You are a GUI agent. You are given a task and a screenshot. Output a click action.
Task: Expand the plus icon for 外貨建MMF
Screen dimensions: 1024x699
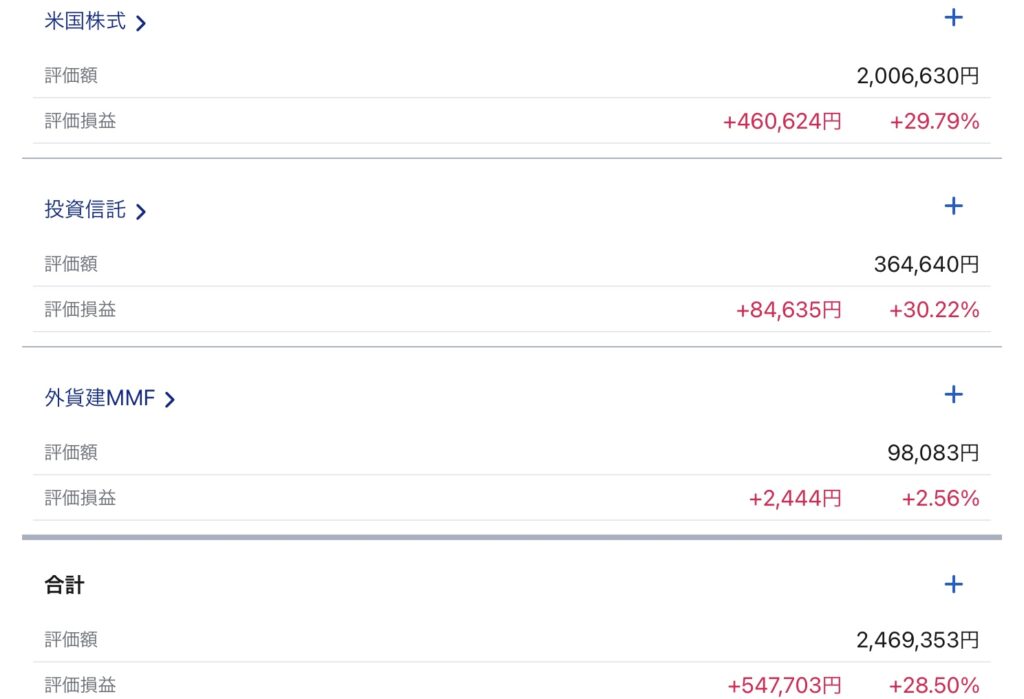pyautogui.click(x=953, y=394)
